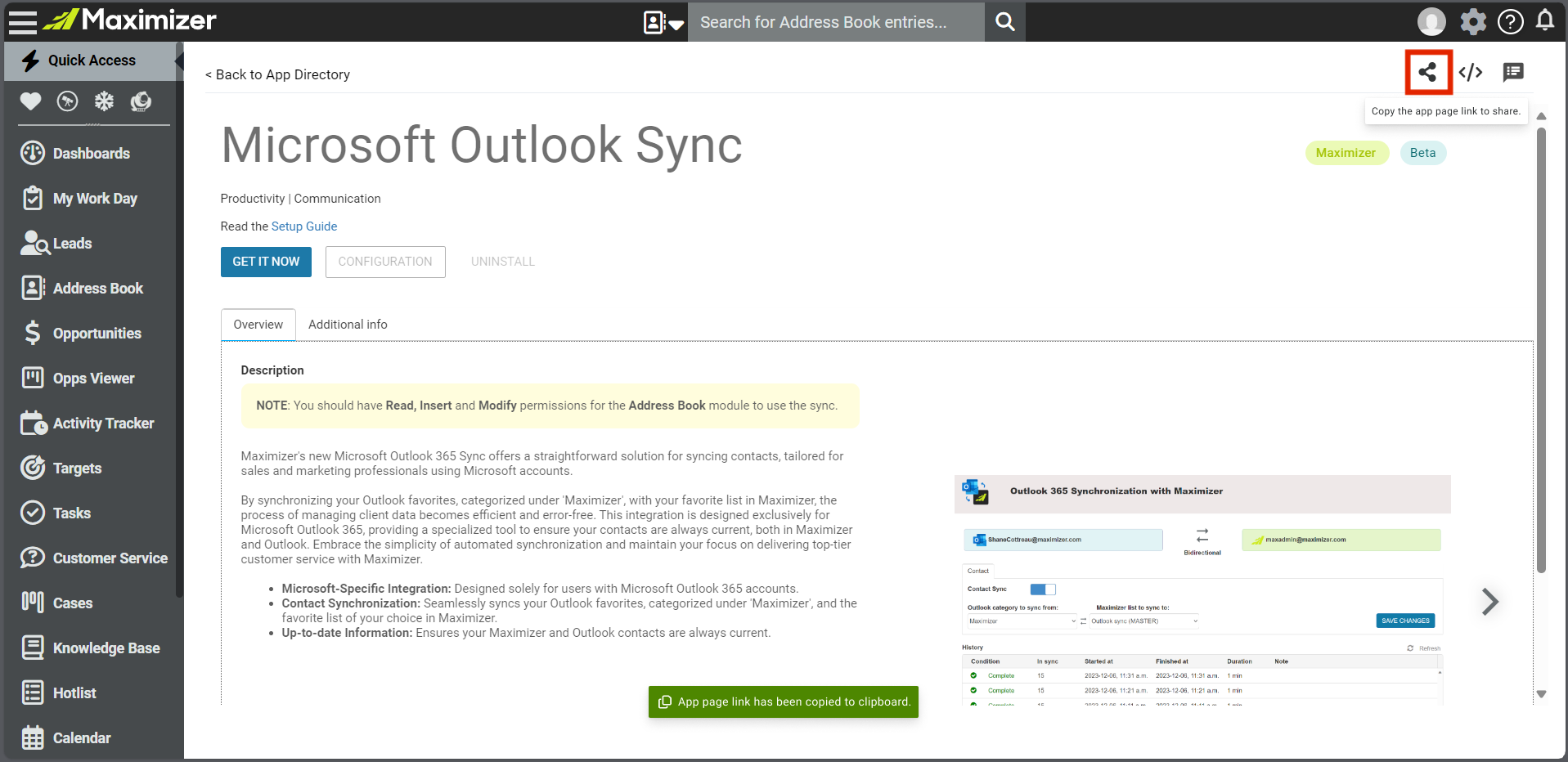Click the favorites heart icon

pyautogui.click(x=30, y=101)
